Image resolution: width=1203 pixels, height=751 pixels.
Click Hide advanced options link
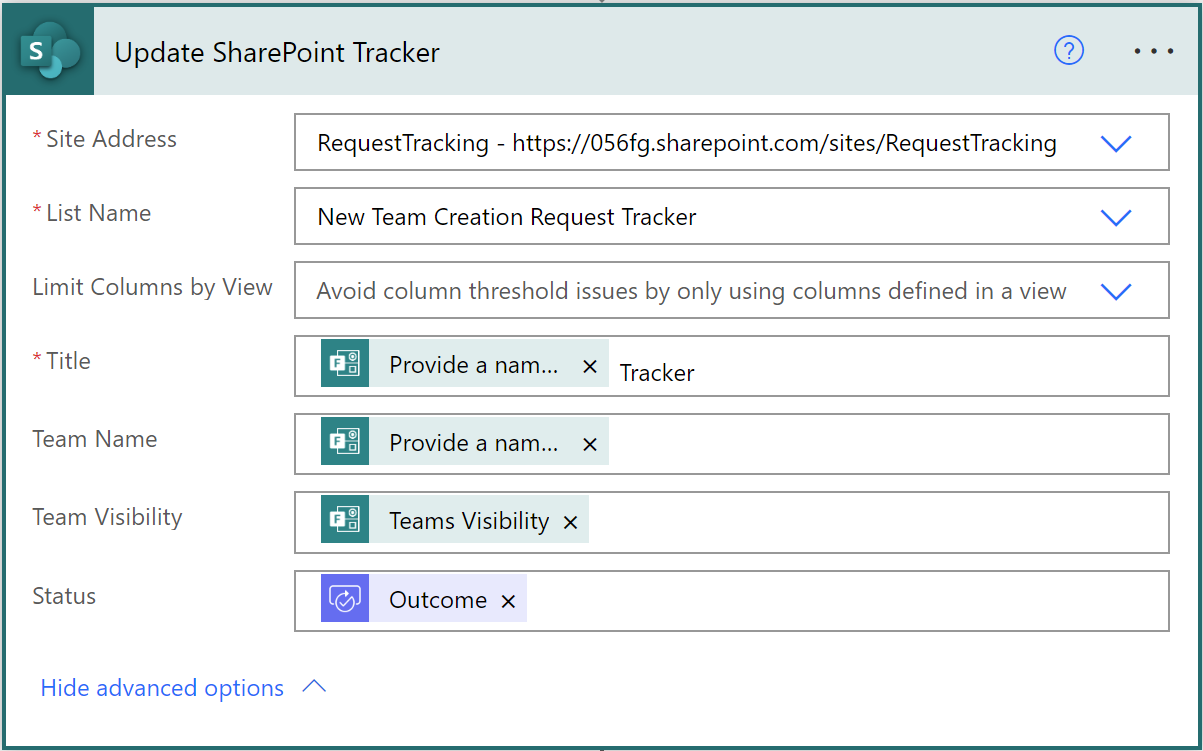click(162, 688)
